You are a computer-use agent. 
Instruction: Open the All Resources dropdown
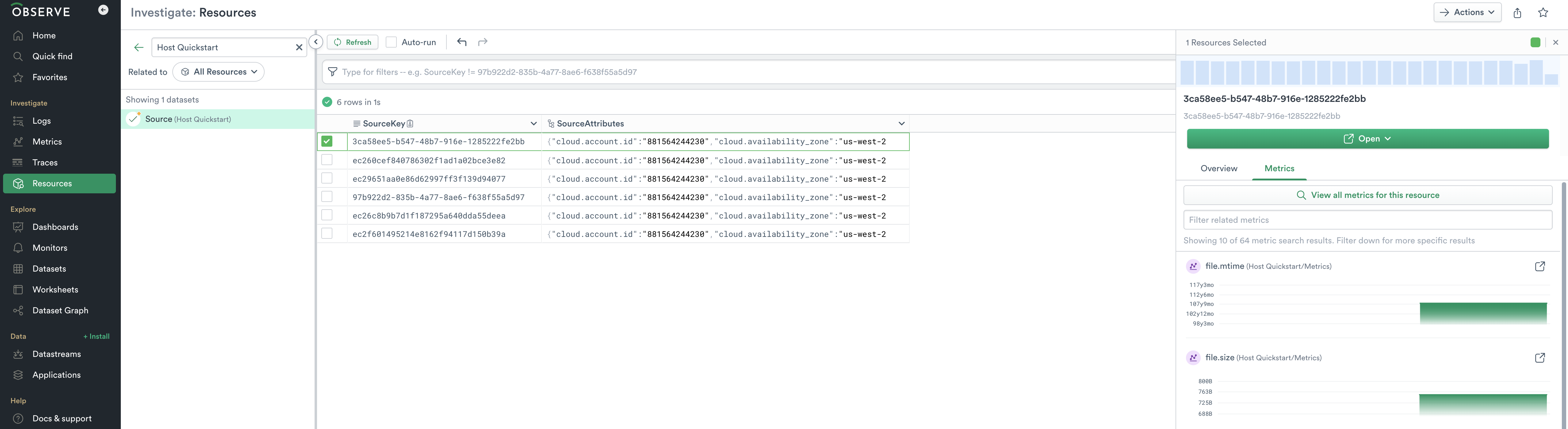pyautogui.click(x=219, y=72)
